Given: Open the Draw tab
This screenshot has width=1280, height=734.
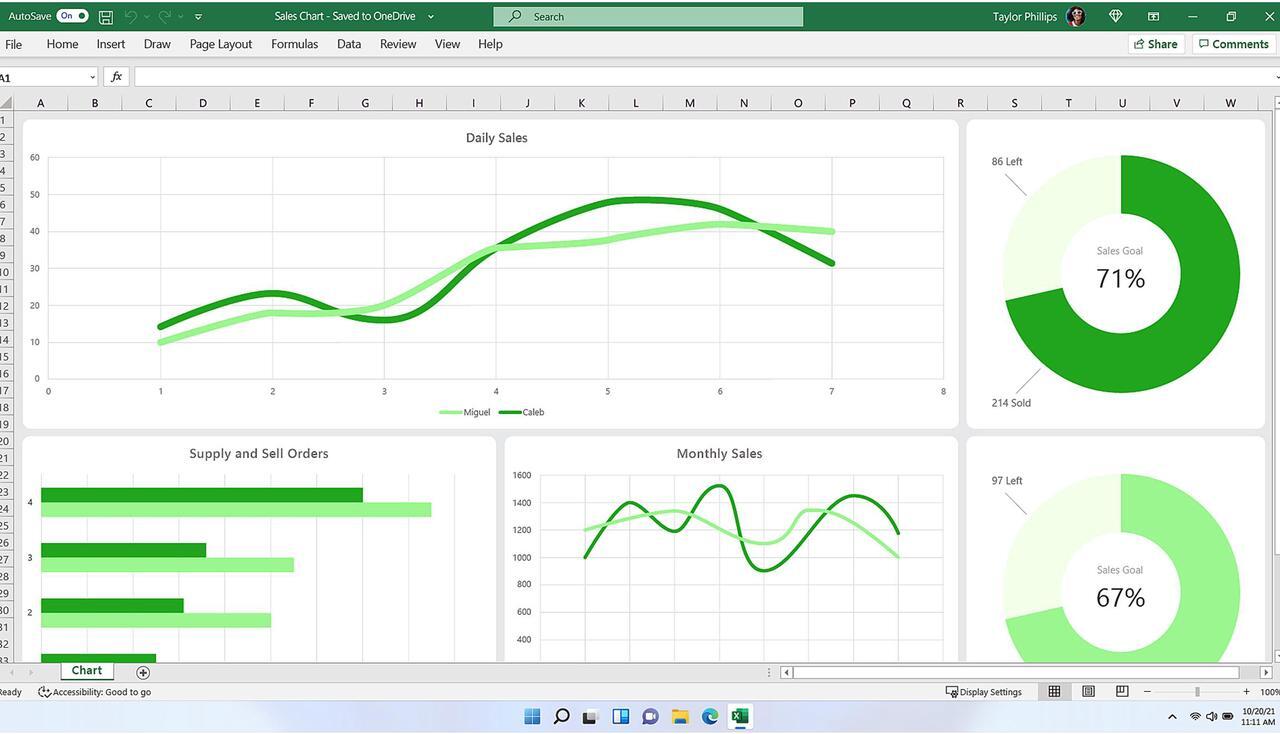Looking at the screenshot, I should [157, 44].
